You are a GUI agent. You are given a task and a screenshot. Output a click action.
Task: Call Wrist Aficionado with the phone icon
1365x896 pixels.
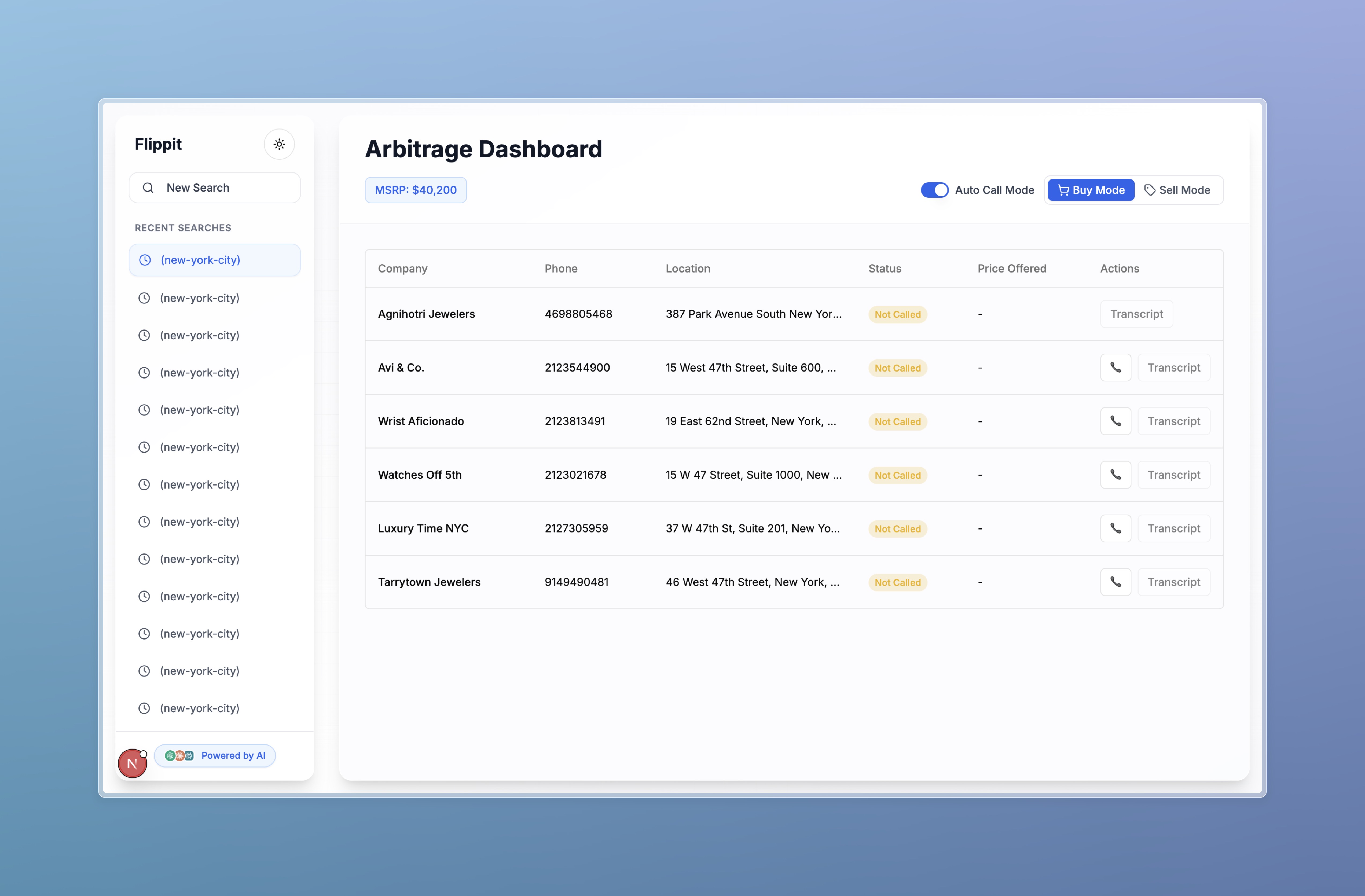[x=1115, y=421]
